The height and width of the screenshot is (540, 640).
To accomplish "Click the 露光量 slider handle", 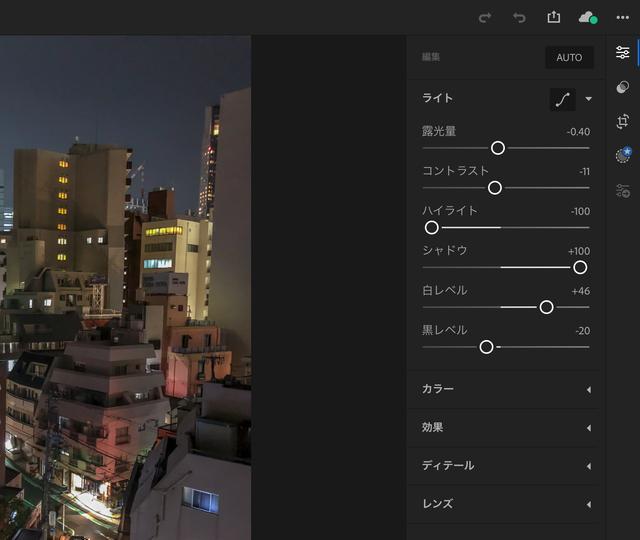I will click(498, 148).
